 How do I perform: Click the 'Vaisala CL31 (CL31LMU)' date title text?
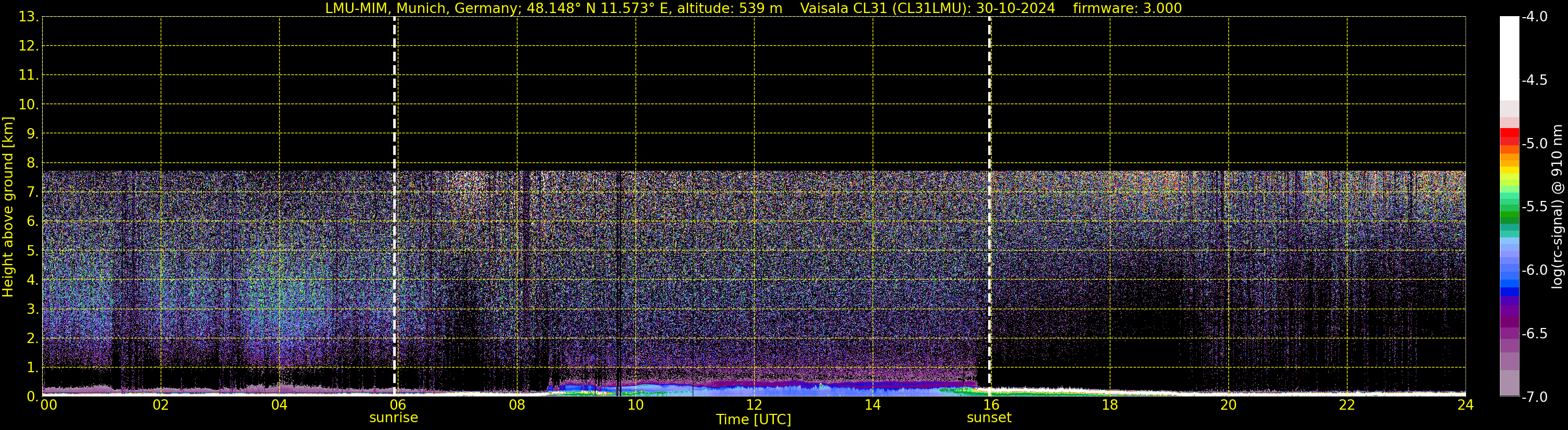point(927,8)
